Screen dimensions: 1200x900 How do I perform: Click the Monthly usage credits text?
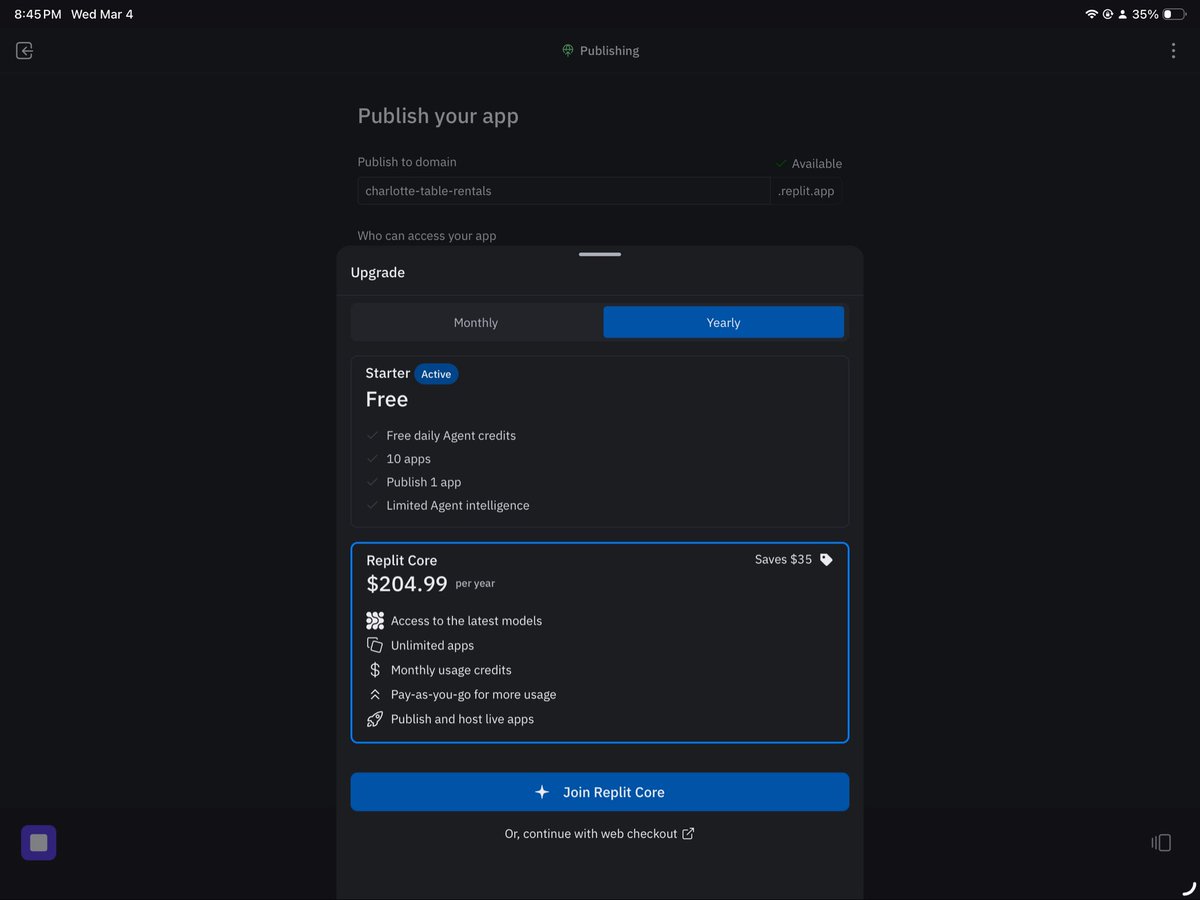(451, 670)
